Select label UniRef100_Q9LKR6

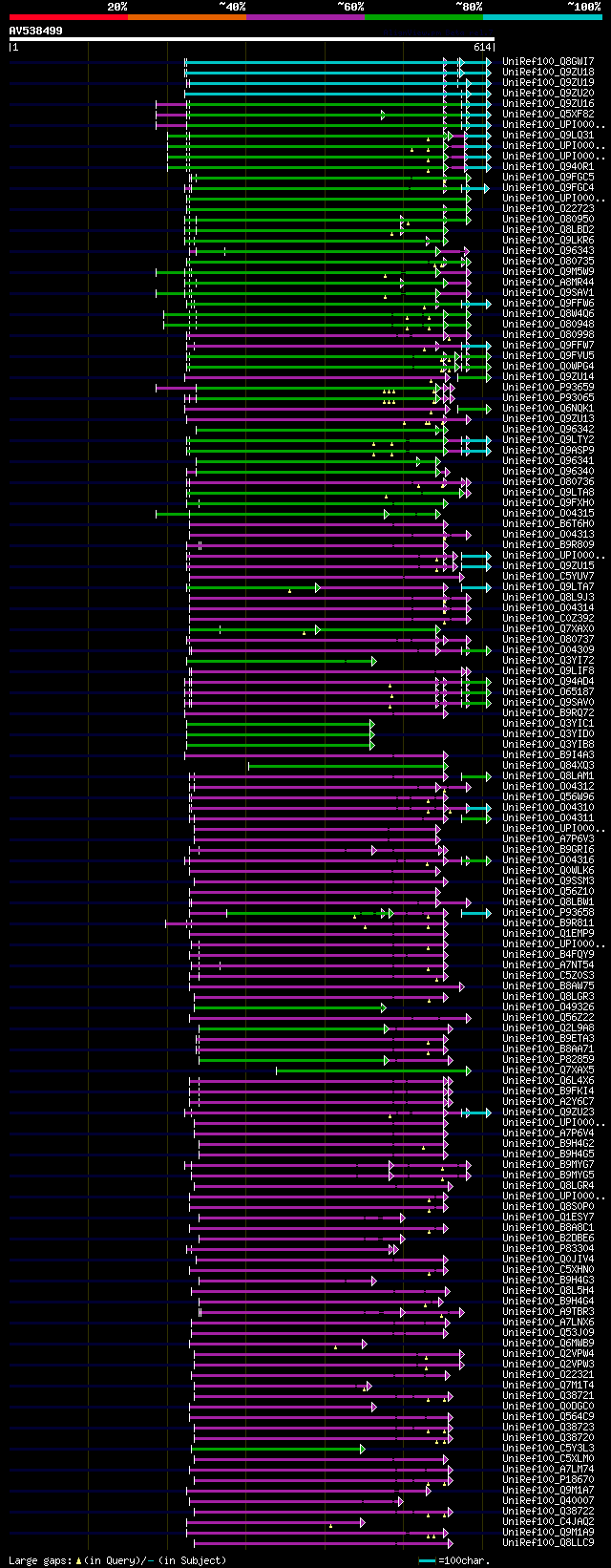pyautogui.click(x=548, y=240)
